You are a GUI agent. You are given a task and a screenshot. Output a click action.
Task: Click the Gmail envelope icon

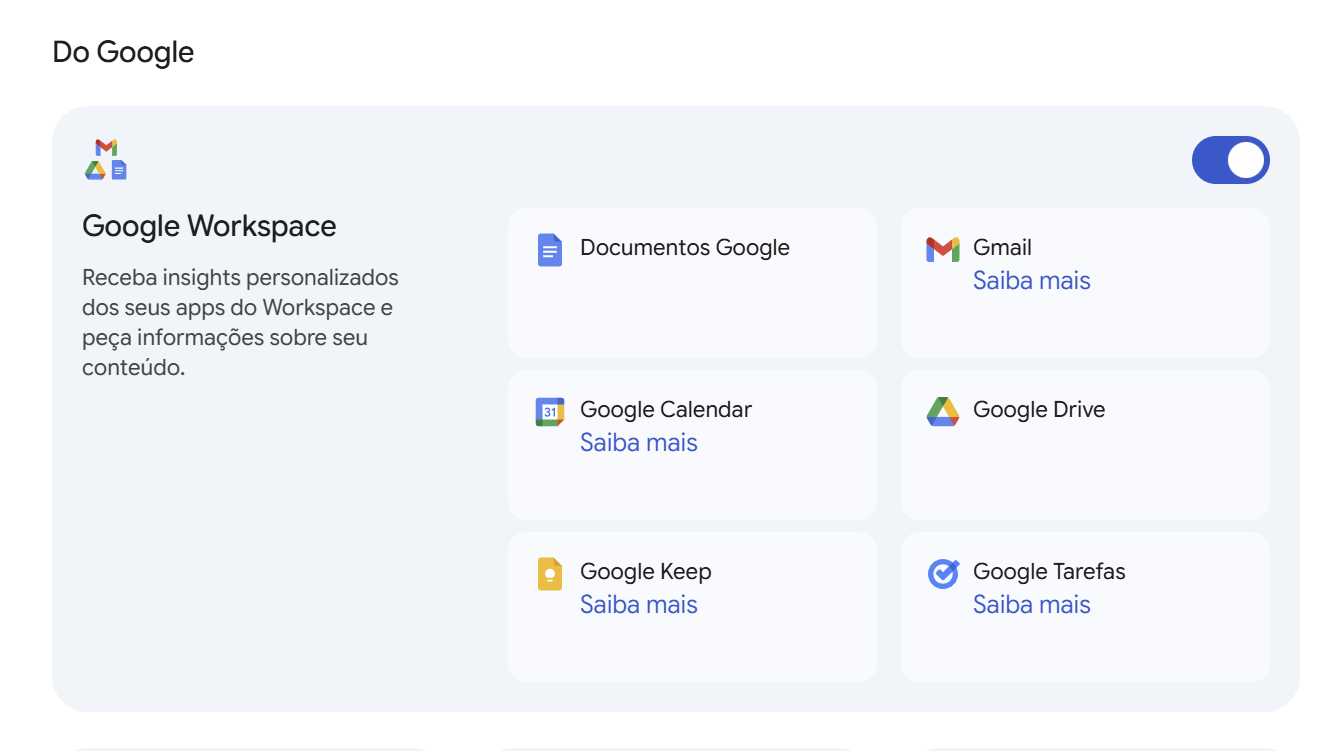(942, 250)
